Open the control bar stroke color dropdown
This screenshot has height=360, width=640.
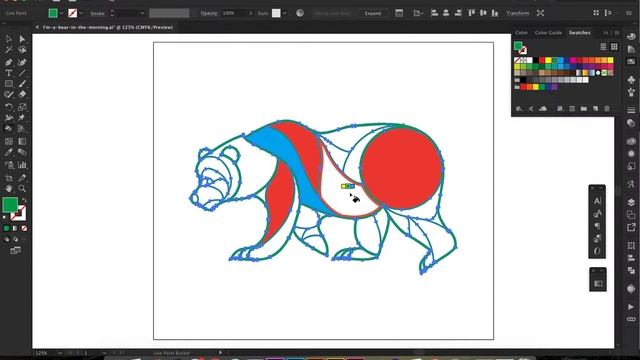[x=81, y=13]
